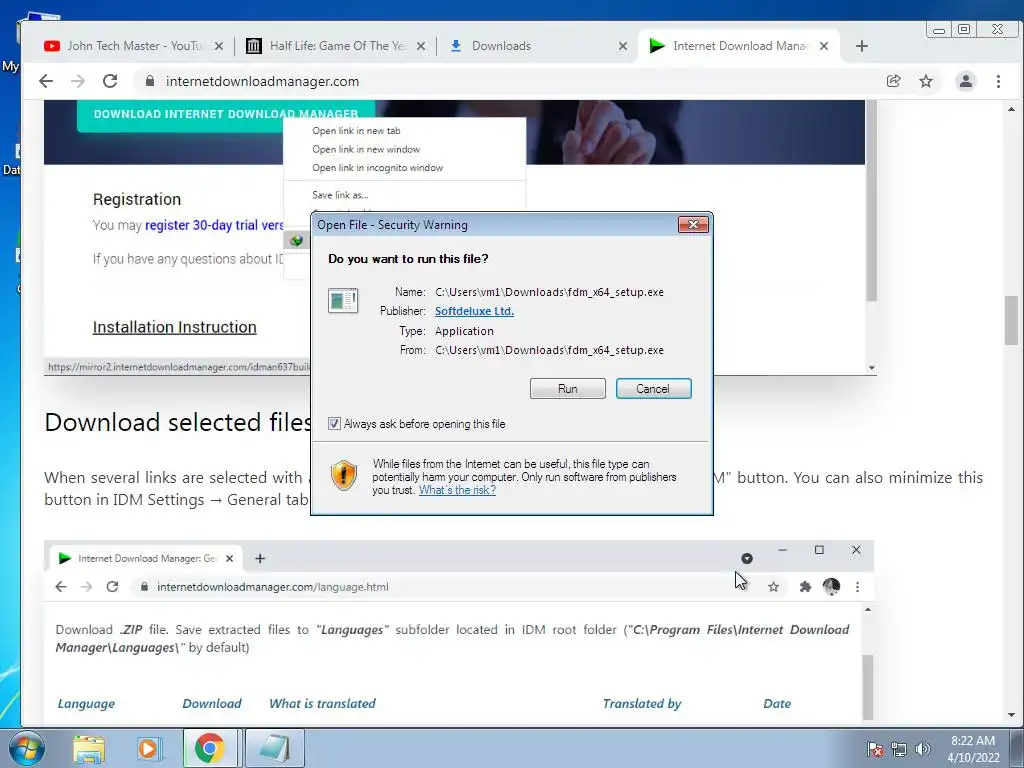Viewport: 1024px width, 768px height.
Task: Click the Download column header
Action: point(212,703)
